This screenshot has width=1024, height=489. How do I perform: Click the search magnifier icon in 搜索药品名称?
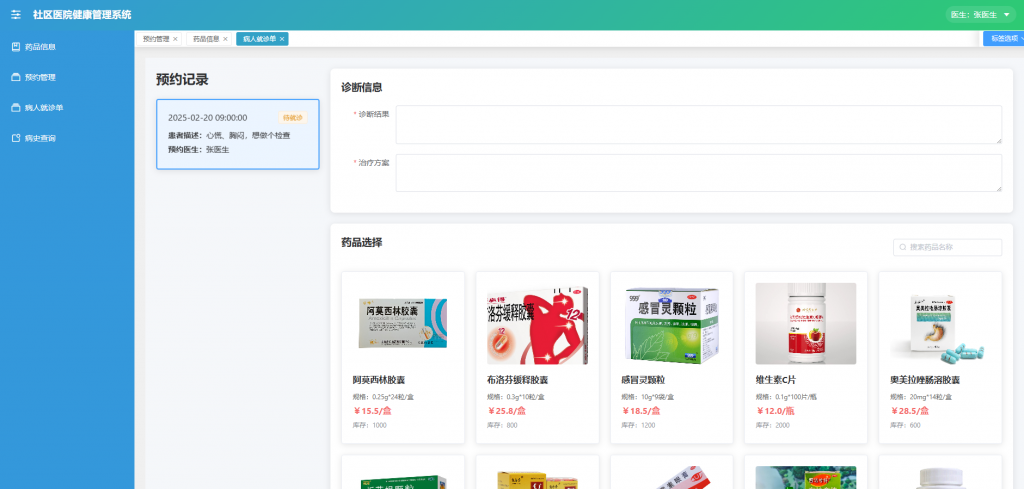pos(903,247)
